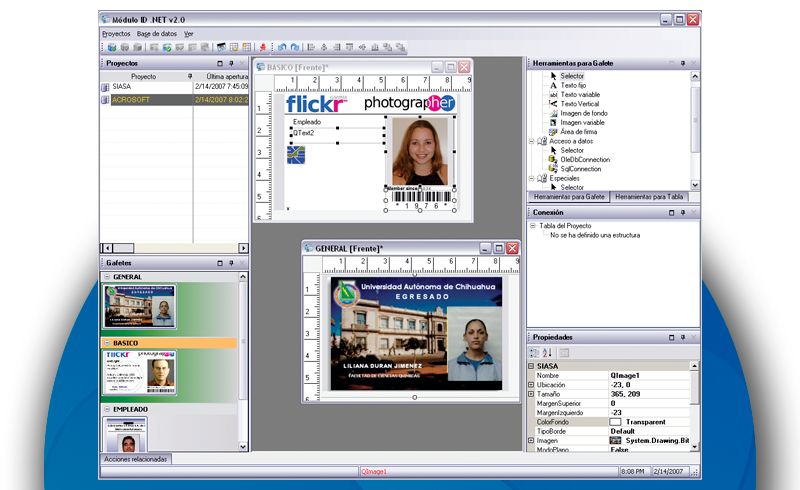Image resolution: width=800 pixels, height=490 pixels.
Task: Expand the Imagen property
Action: [531, 440]
